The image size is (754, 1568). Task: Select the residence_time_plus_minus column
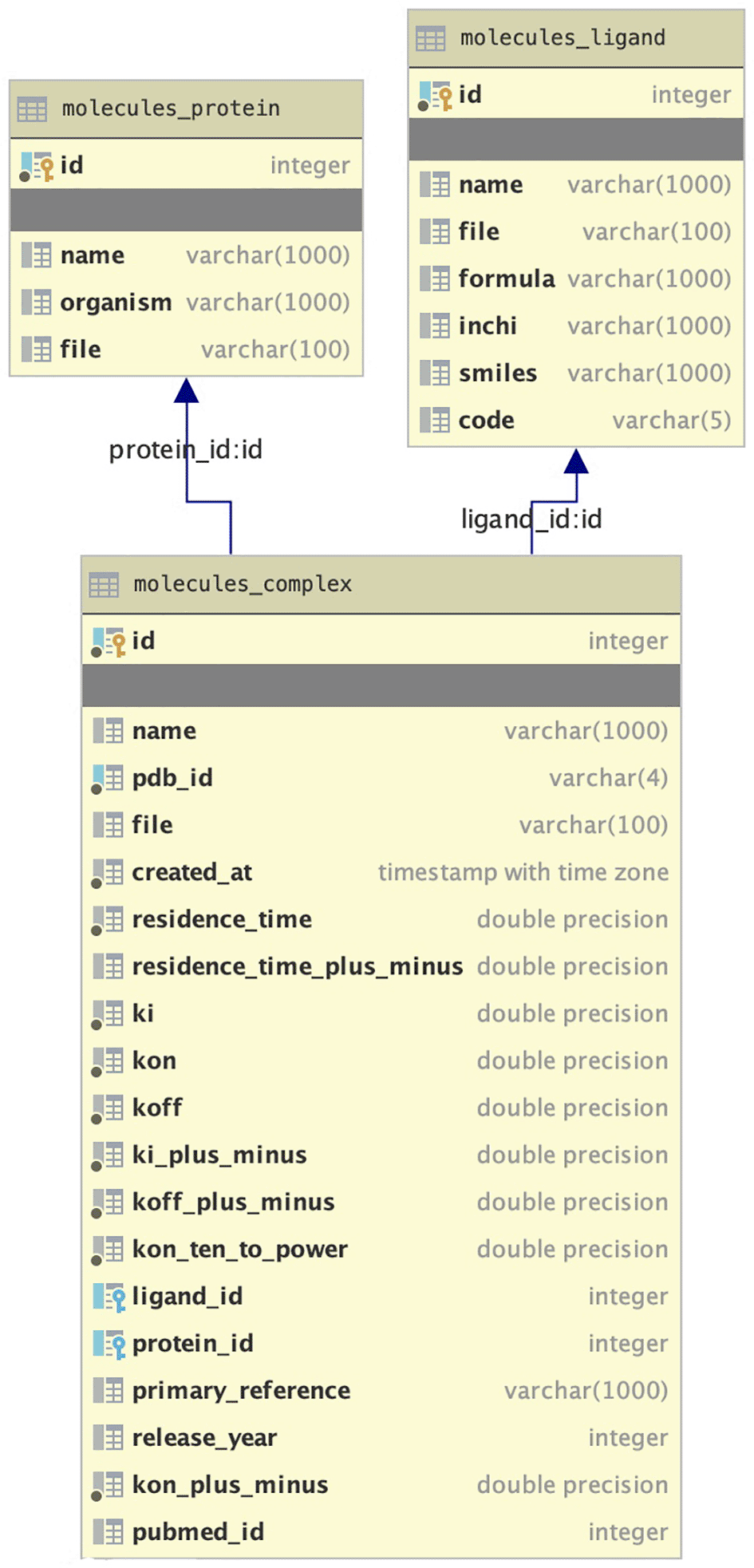tap(297, 966)
